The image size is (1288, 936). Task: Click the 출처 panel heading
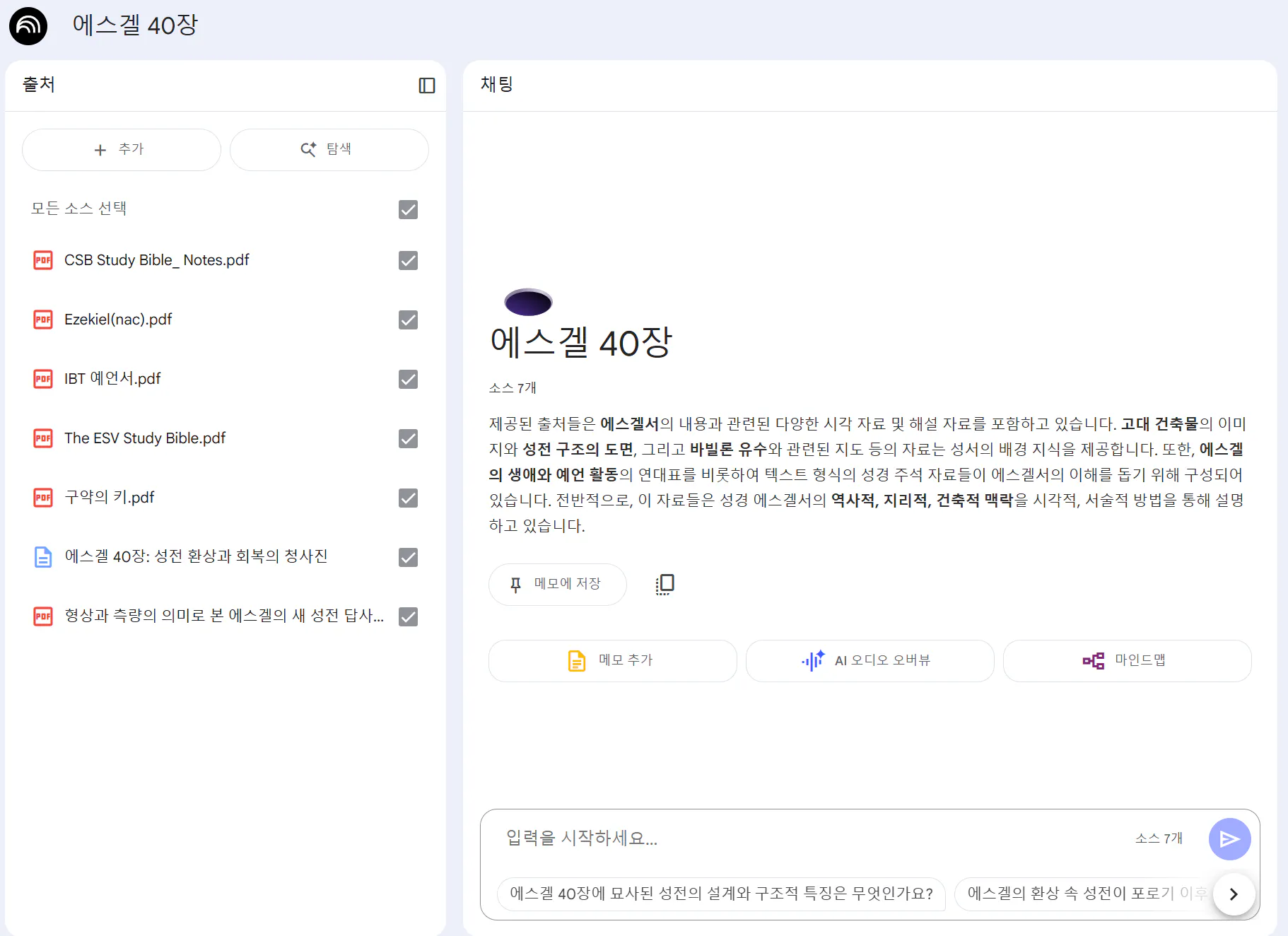tap(39, 85)
